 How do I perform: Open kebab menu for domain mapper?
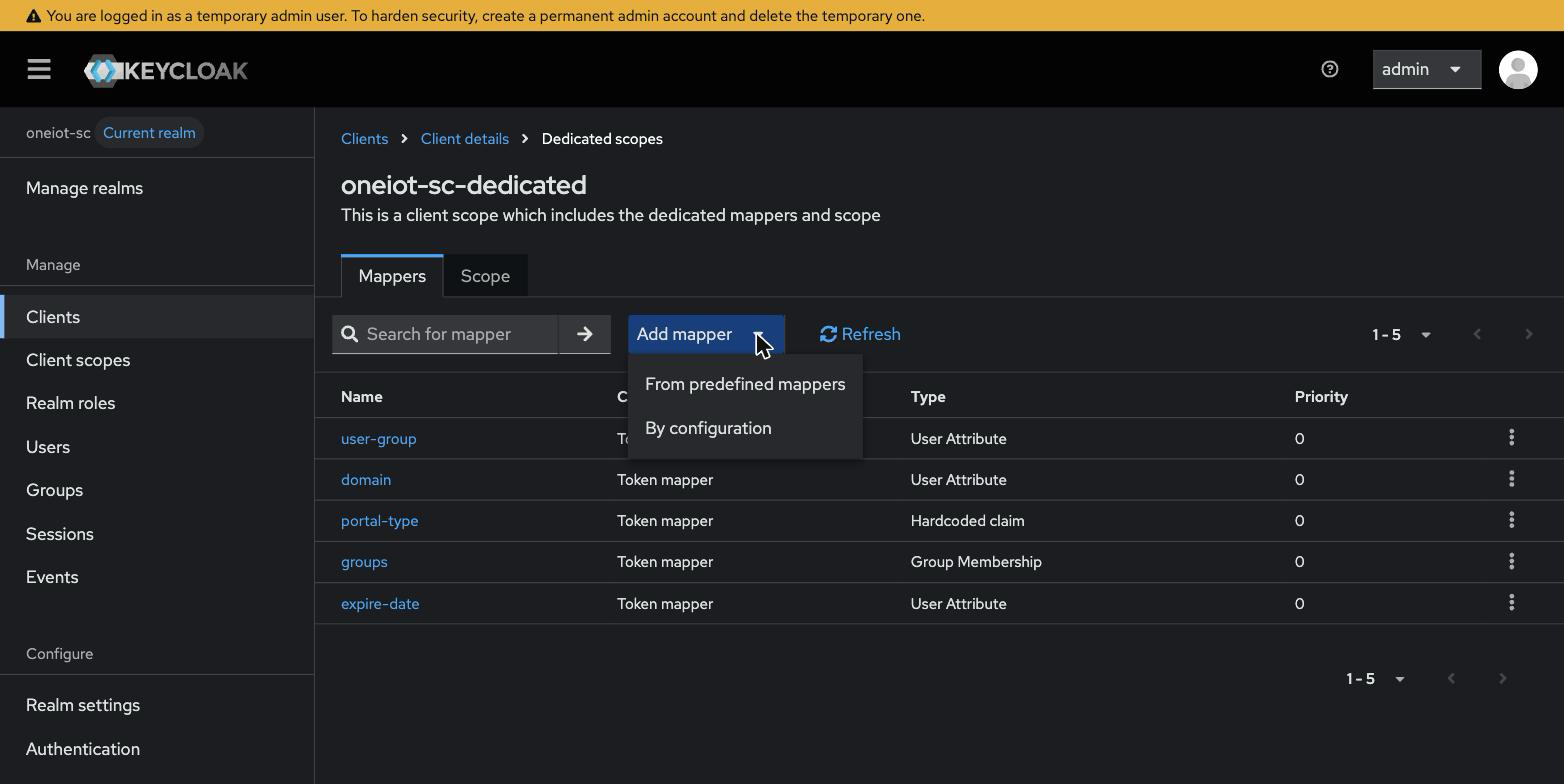coord(1511,479)
